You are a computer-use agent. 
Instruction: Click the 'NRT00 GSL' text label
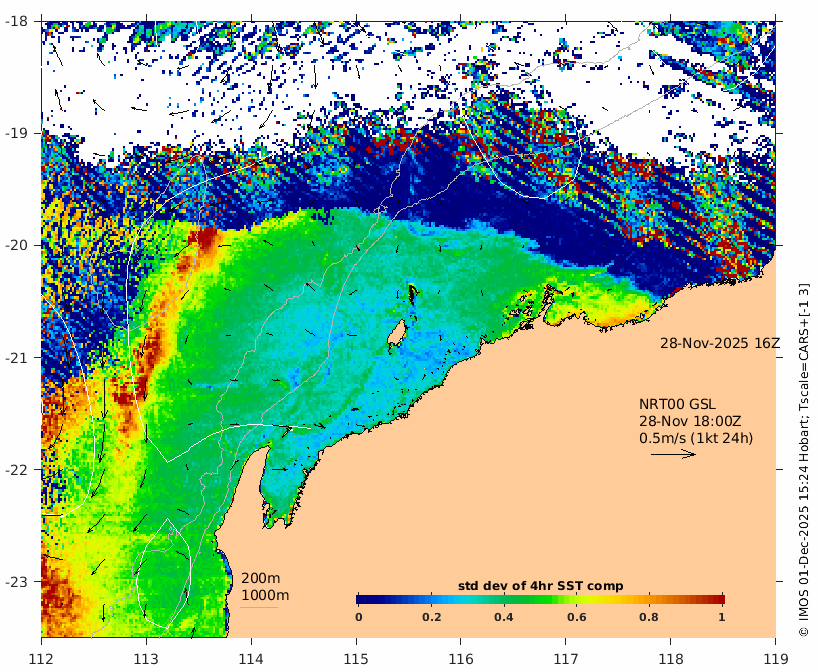point(677,405)
